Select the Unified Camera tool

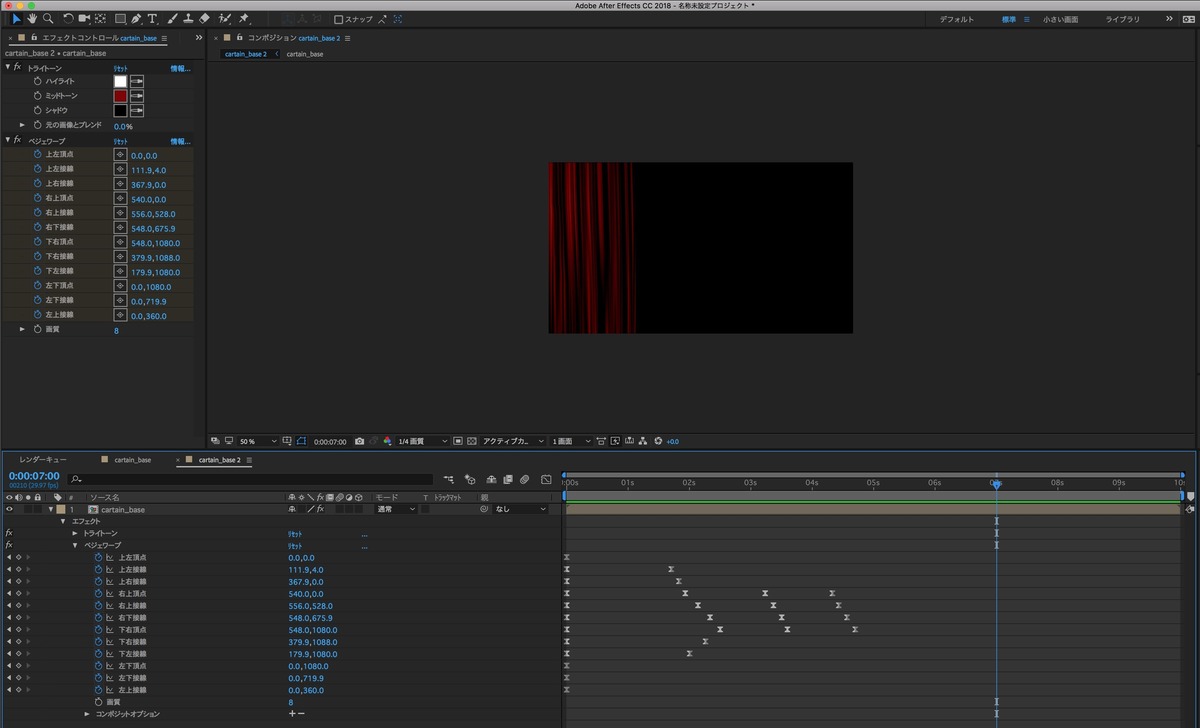84,19
